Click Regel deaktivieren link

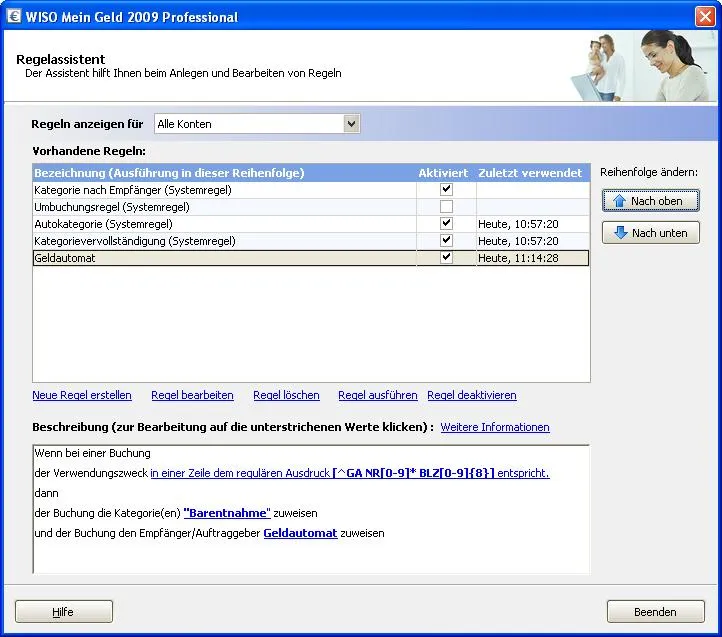tap(472, 395)
